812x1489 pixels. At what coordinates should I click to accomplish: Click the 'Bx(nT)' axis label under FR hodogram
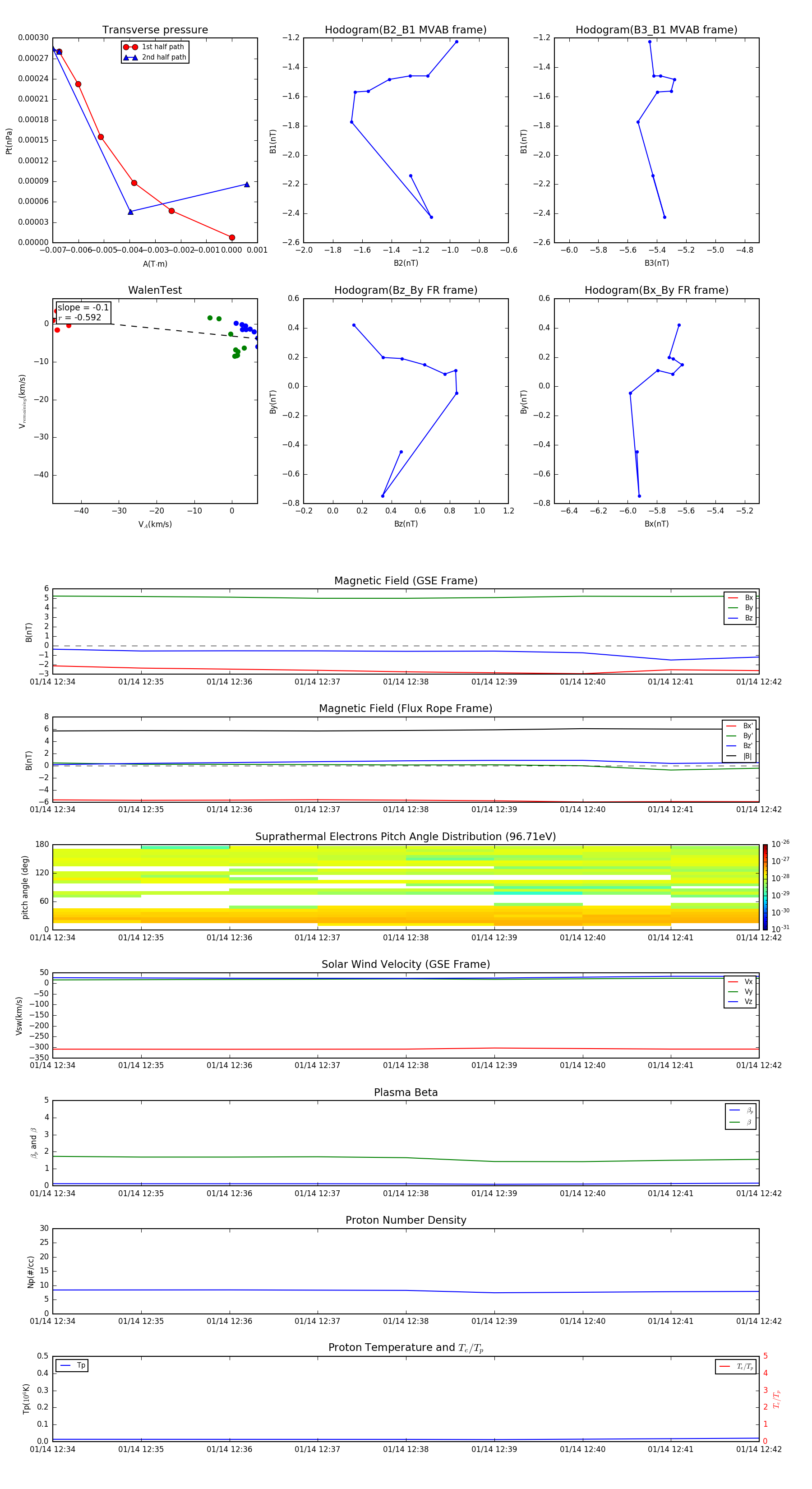656,524
